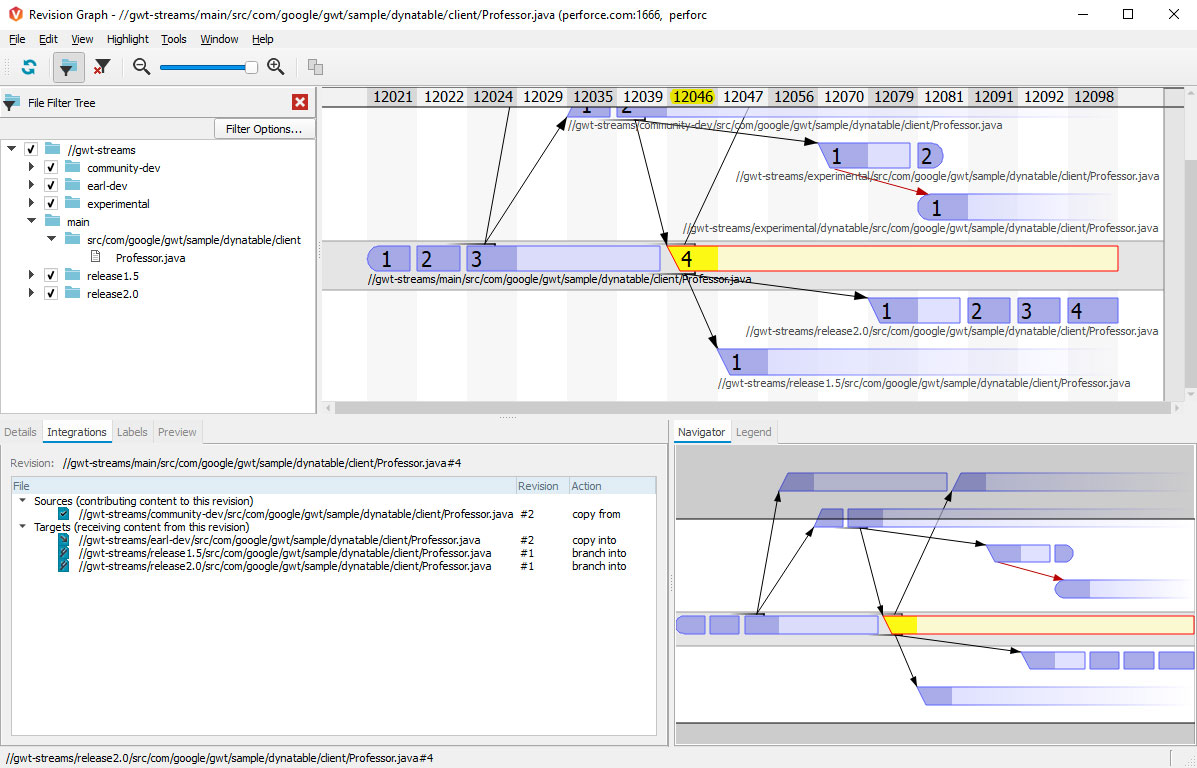
Task: Click the refresh Revision Graph icon
Action: [x=28, y=67]
